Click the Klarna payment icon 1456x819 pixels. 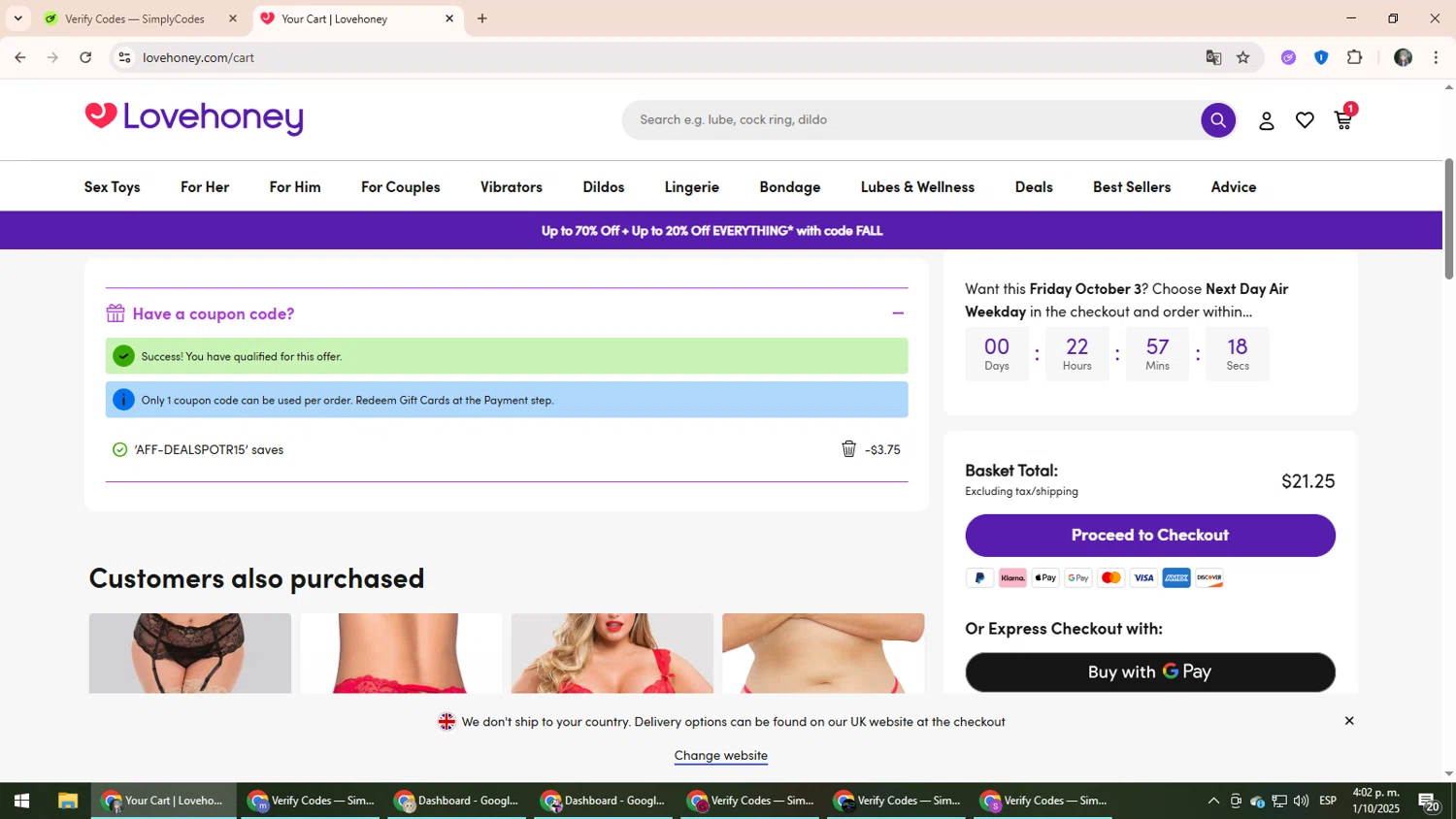[1012, 578]
